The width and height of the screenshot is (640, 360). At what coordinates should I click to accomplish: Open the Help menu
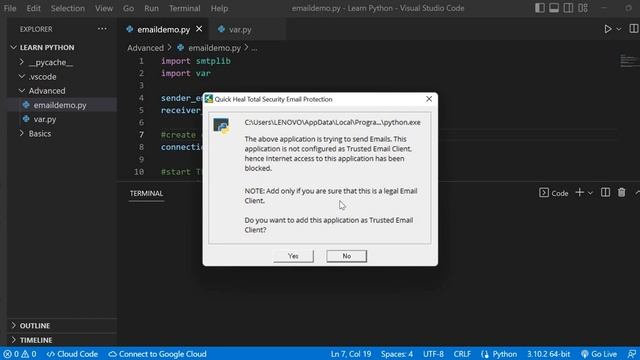[x=219, y=8]
